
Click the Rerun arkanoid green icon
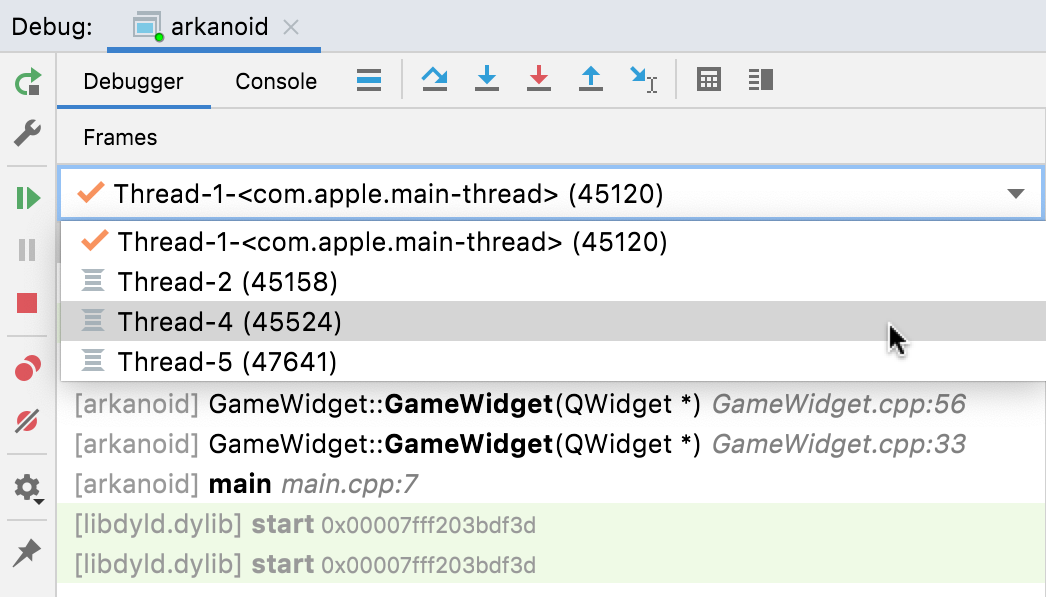tap(25, 83)
